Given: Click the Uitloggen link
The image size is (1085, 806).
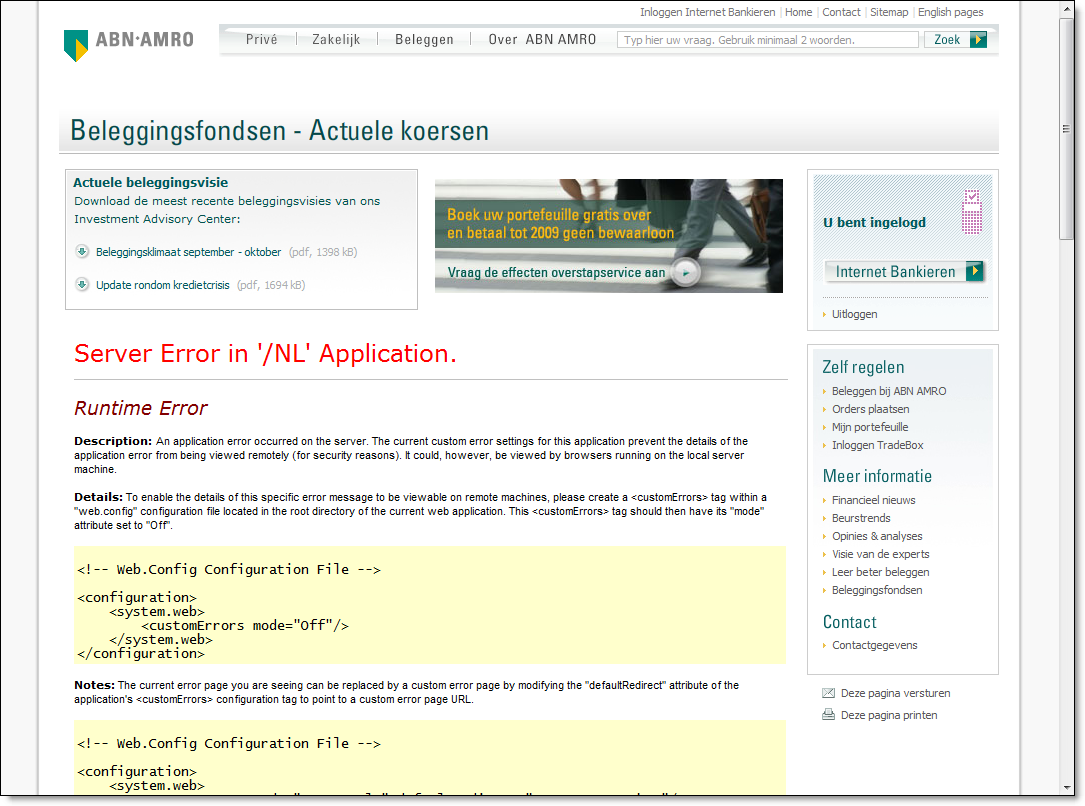Looking at the screenshot, I should coord(855,314).
